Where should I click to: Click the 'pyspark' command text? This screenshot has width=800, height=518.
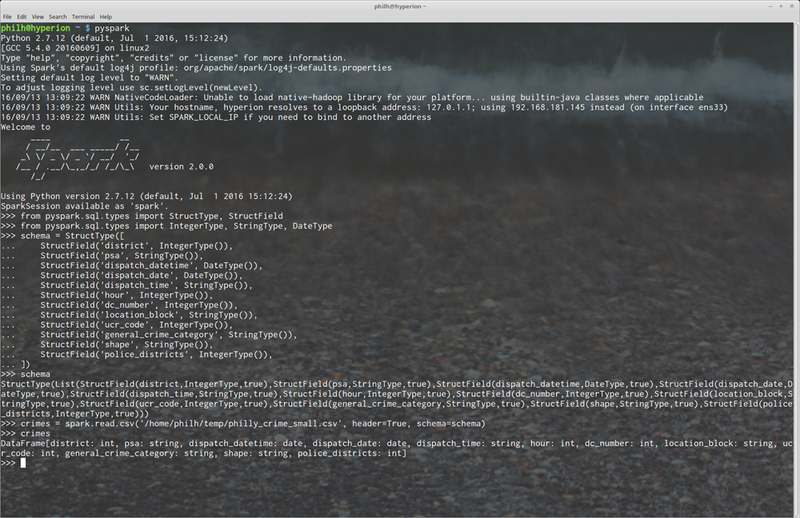pos(112,28)
